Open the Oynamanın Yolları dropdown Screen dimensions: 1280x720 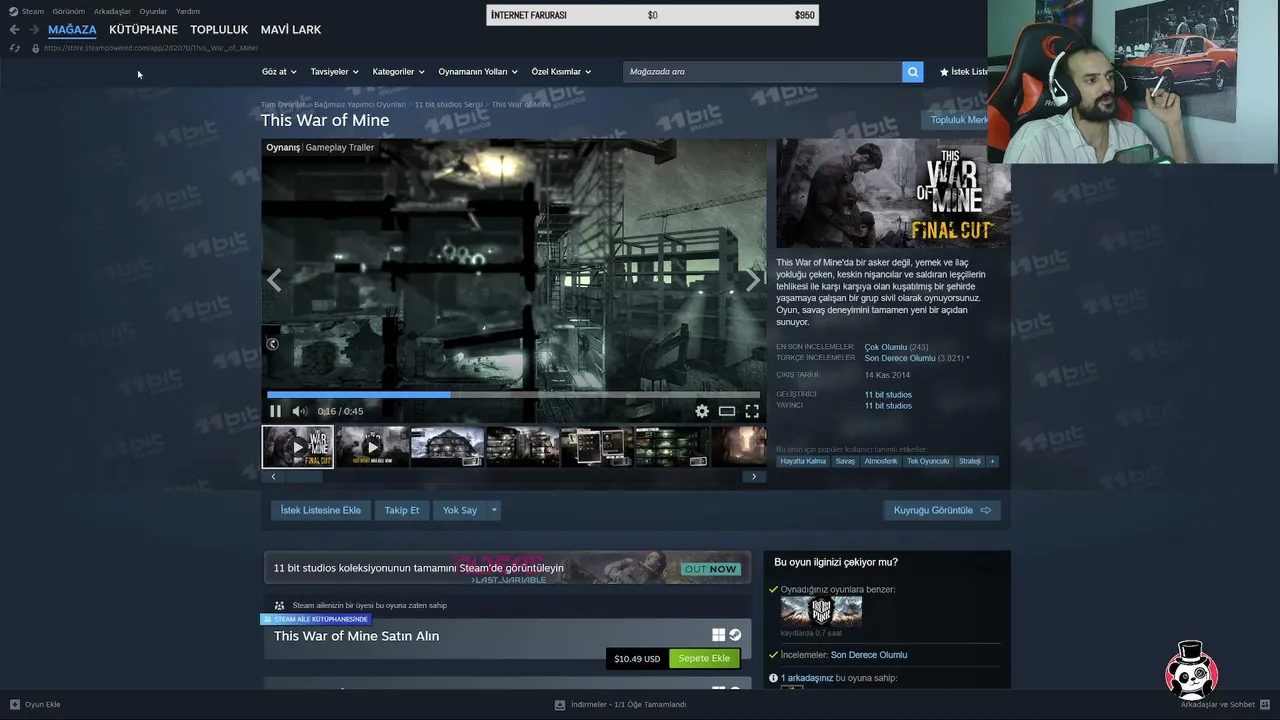[478, 72]
